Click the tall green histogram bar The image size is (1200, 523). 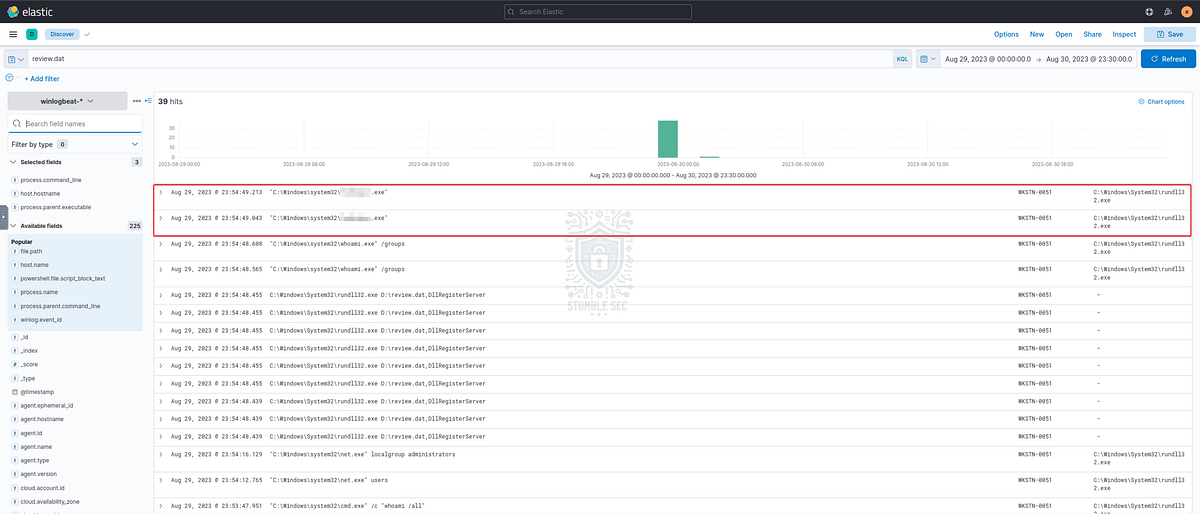[x=668, y=139]
